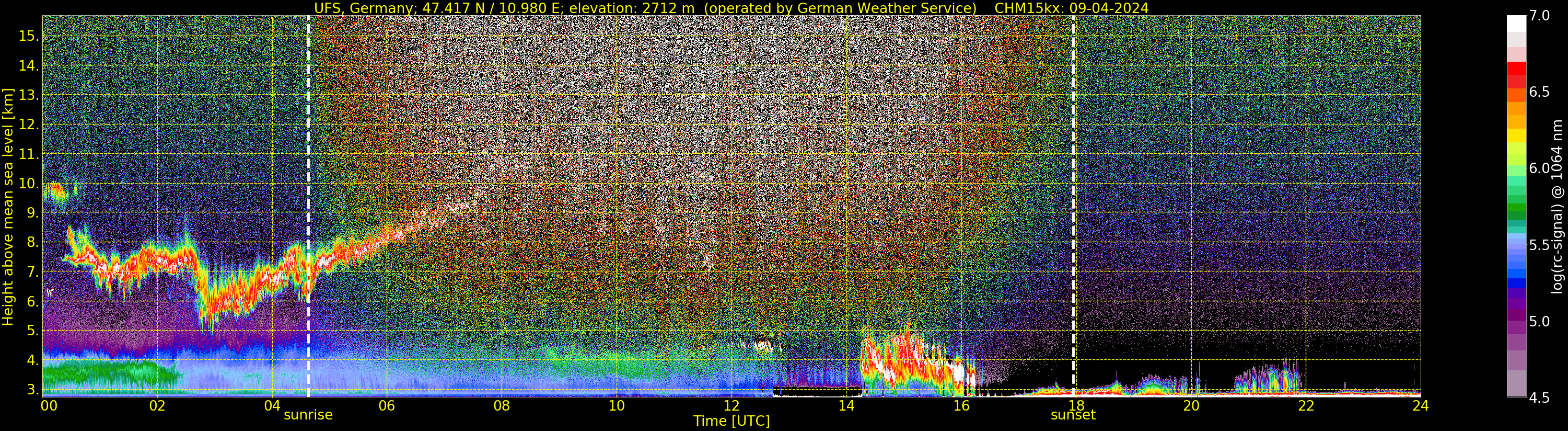Click the white dashed sunrise line
Screen dimensions: 1568x431
click(x=308, y=207)
